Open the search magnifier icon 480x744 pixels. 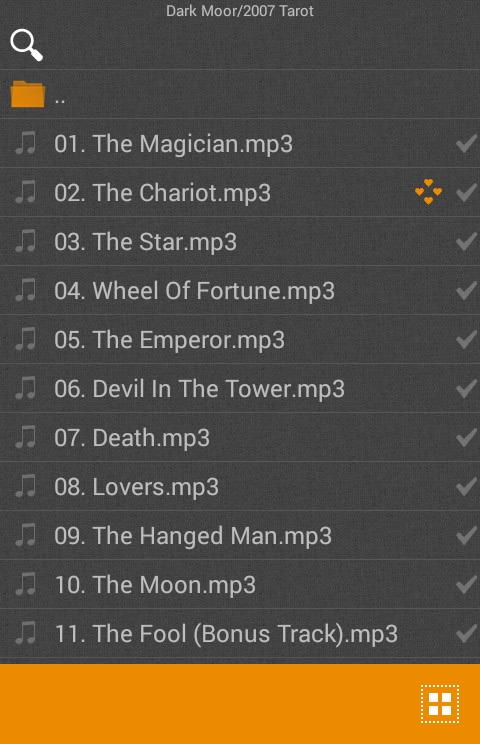click(27, 45)
